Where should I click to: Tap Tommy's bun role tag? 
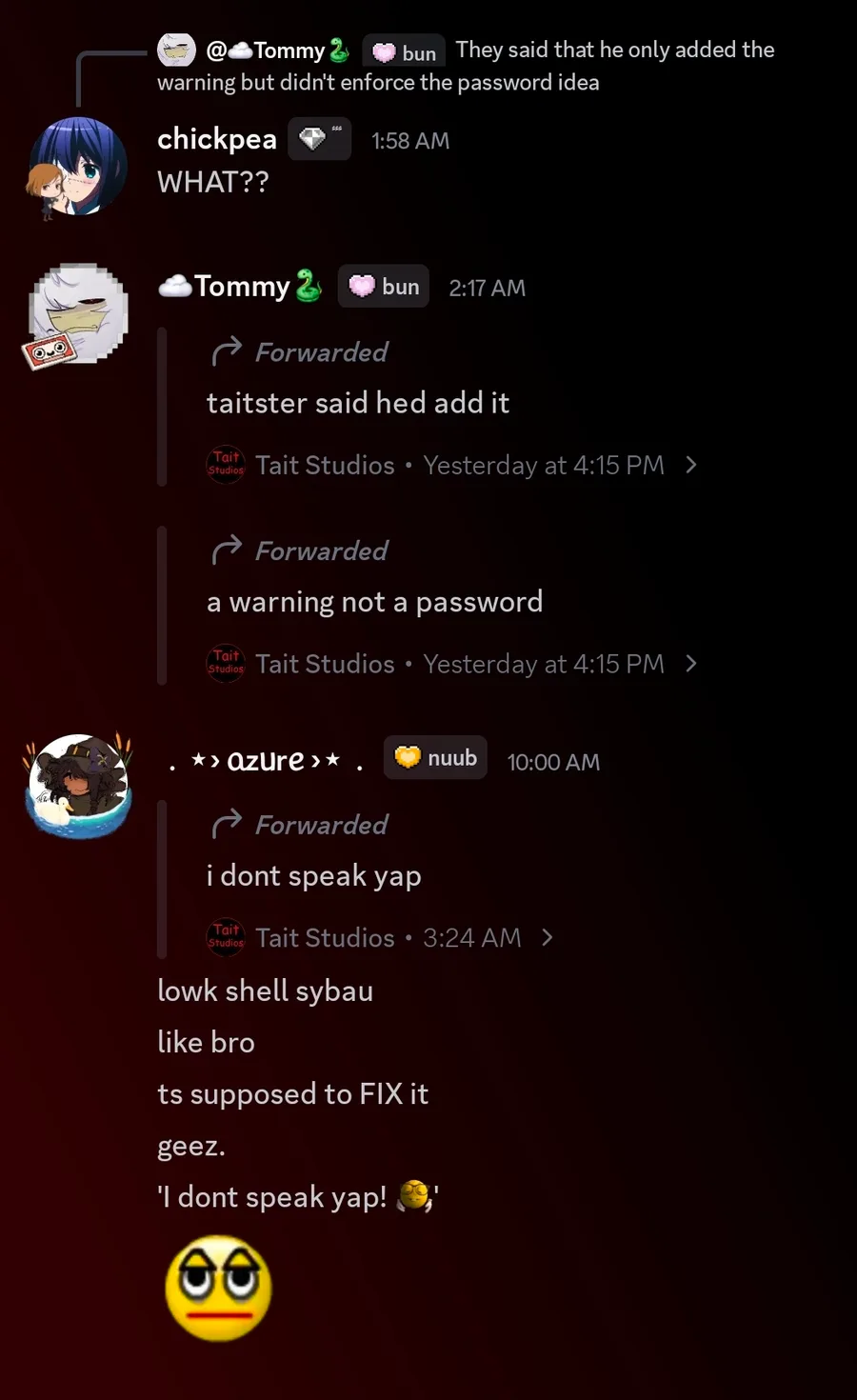click(x=384, y=287)
